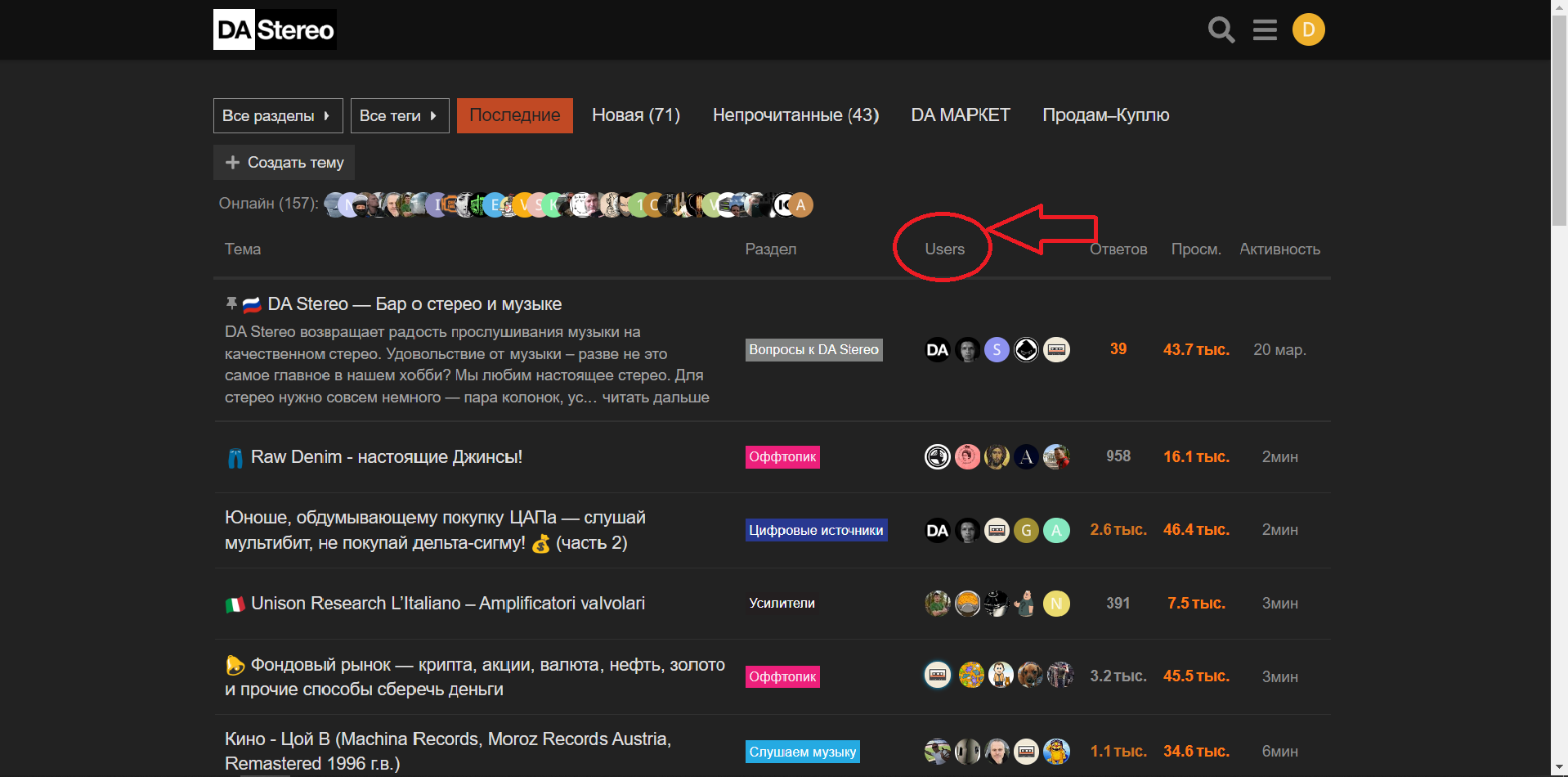Click the Оффтопик category badge on Raw Denim
This screenshot has width=1568, height=777.
click(x=782, y=457)
